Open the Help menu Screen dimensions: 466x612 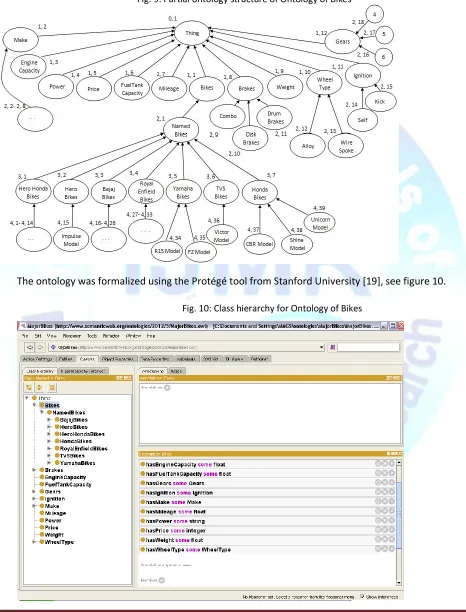pyautogui.click(x=151, y=336)
